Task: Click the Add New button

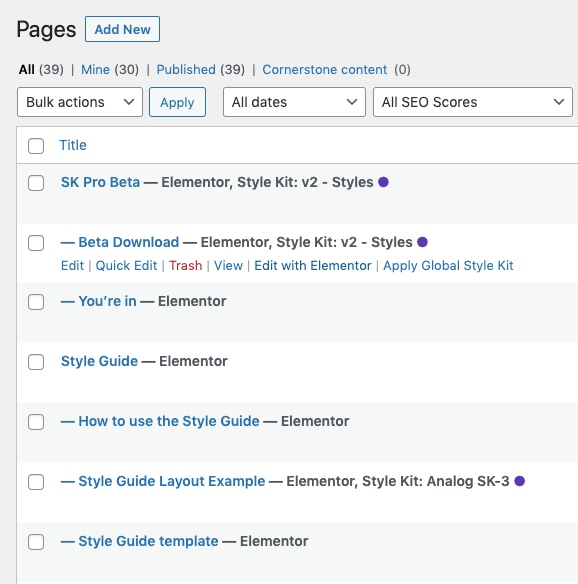Action: click(x=123, y=29)
